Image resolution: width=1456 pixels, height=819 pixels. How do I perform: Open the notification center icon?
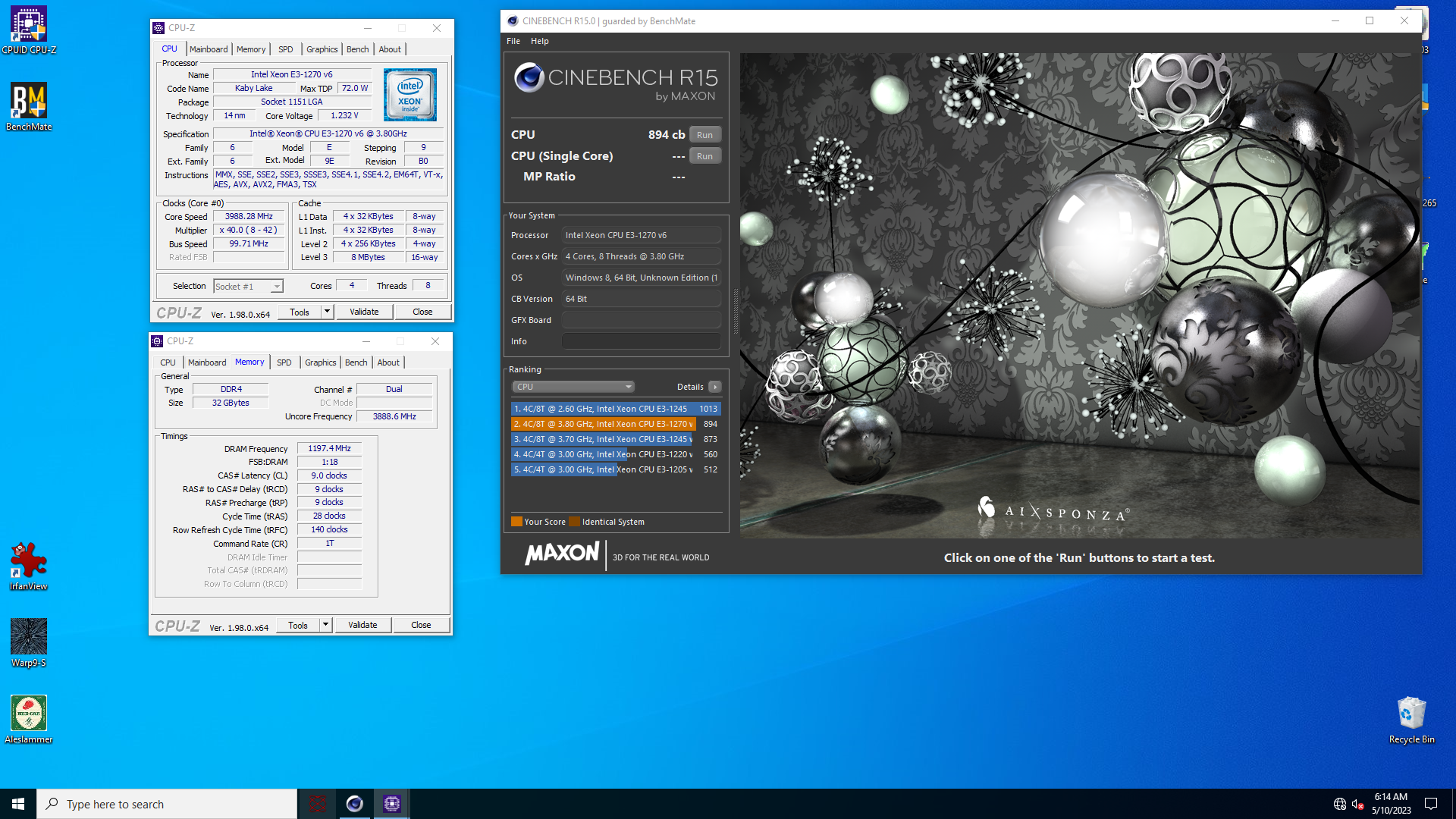coord(1431,804)
